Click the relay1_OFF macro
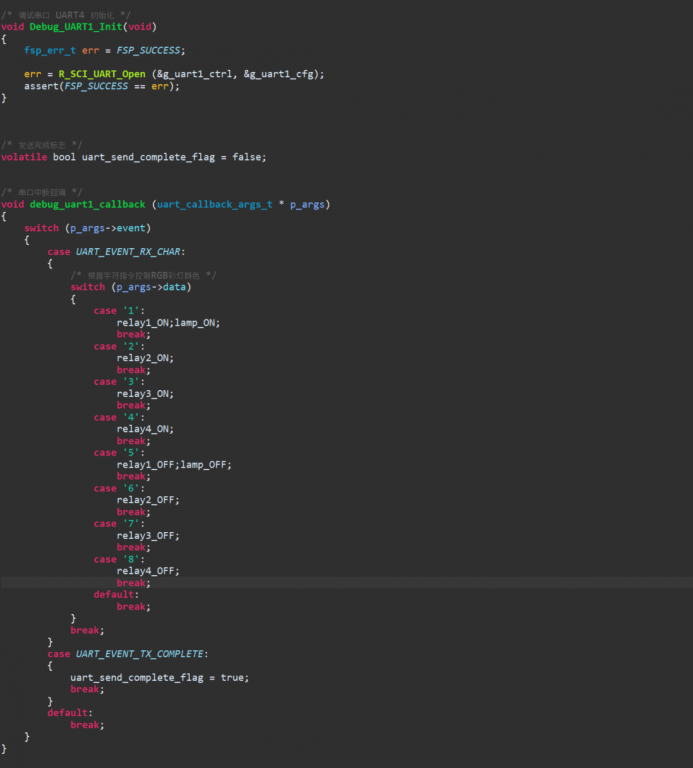This screenshot has width=693, height=768. 147,464
